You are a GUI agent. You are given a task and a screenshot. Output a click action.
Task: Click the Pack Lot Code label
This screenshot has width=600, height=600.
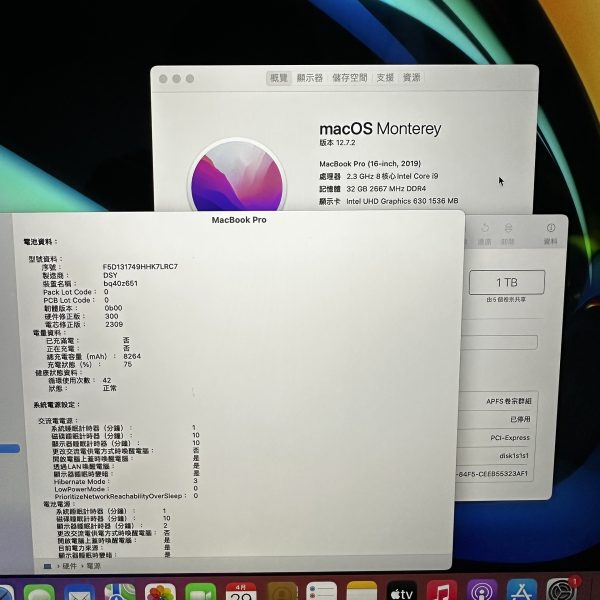click(x=69, y=292)
